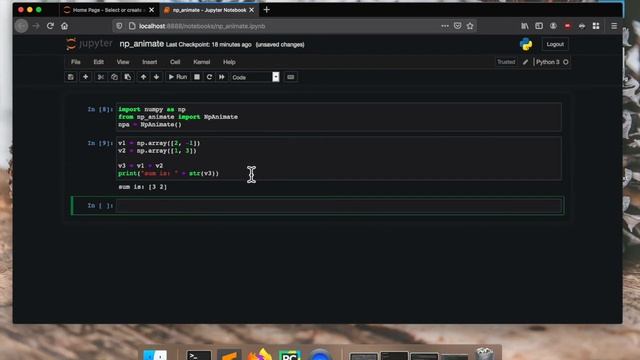The height and width of the screenshot is (360, 640).
Task: Click the Python logo icon
Action: (526, 44)
